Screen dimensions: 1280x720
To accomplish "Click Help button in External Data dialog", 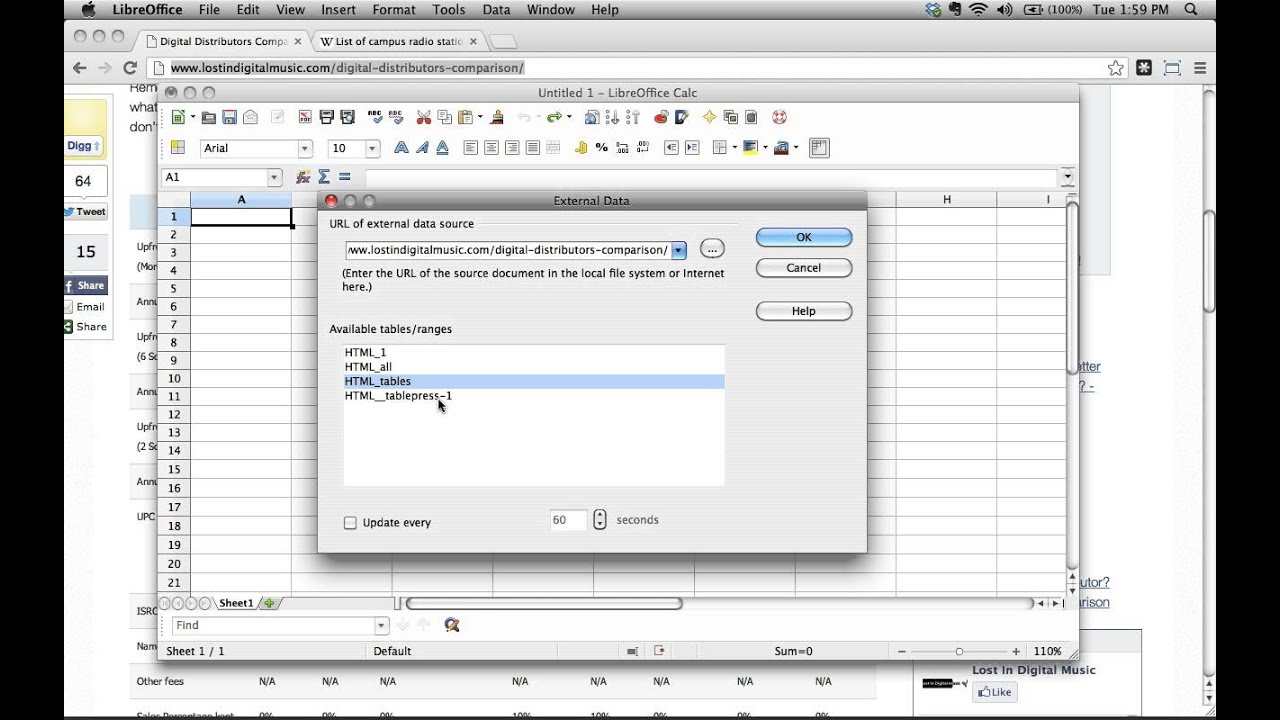I will tap(804, 311).
